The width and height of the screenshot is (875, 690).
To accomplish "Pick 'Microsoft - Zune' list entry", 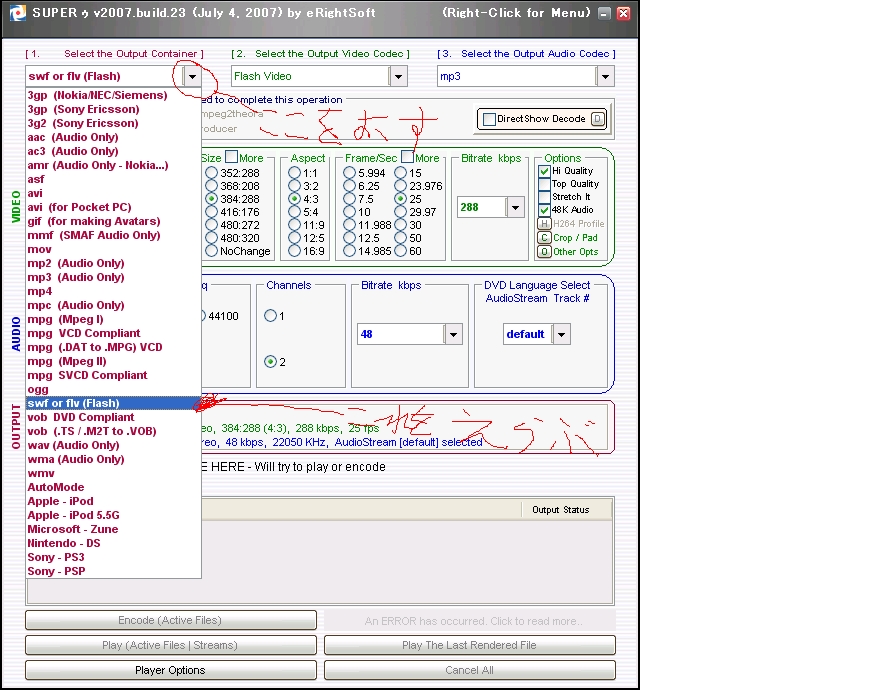I will coord(113,529).
